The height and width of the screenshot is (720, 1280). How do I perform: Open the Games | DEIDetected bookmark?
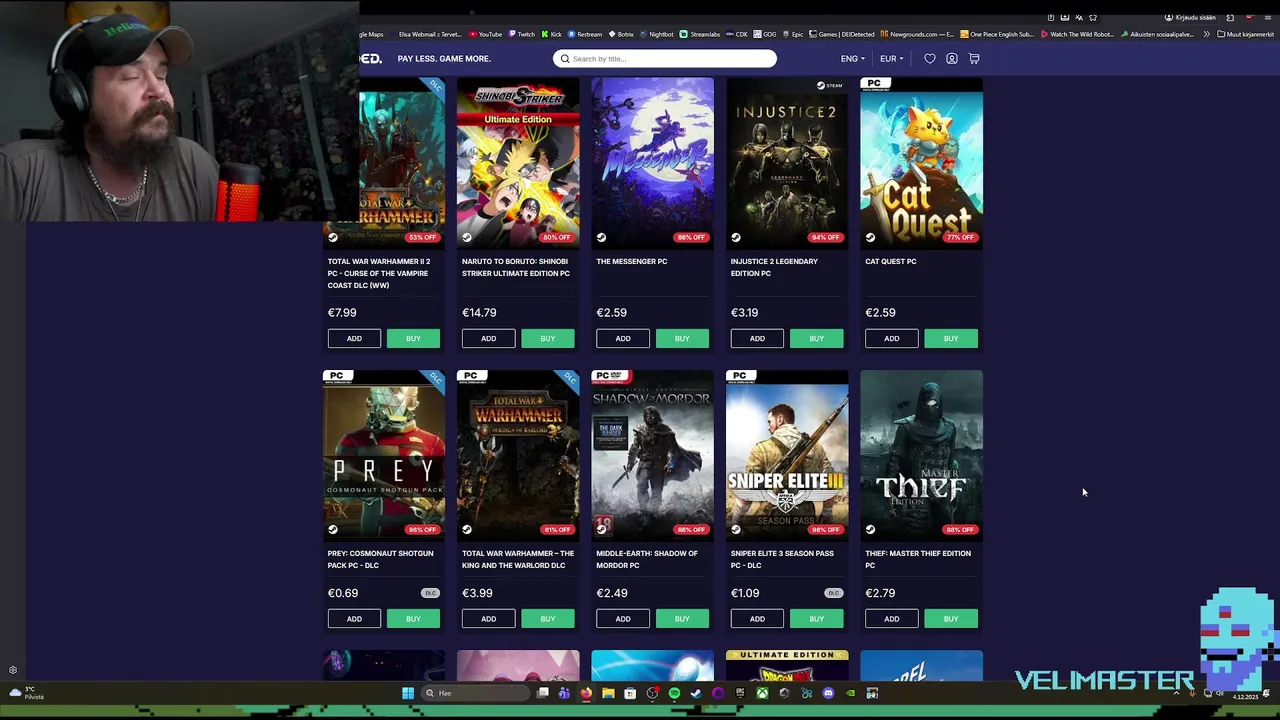[x=843, y=34]
